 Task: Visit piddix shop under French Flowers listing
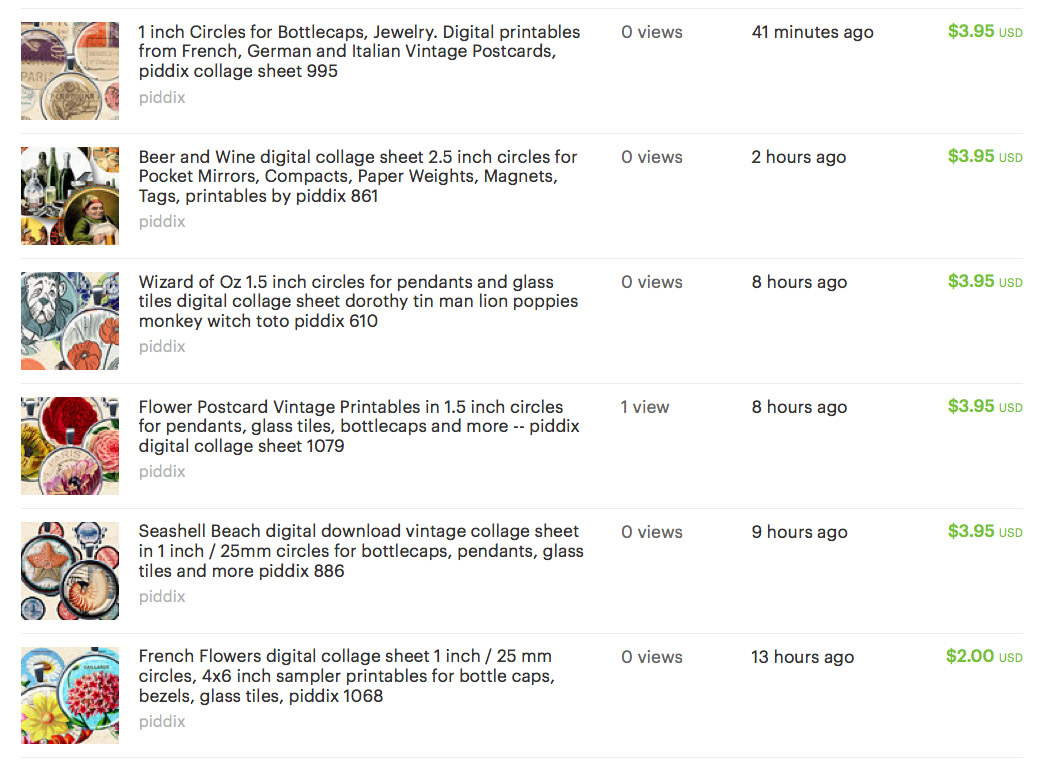[x=162, y=722]
